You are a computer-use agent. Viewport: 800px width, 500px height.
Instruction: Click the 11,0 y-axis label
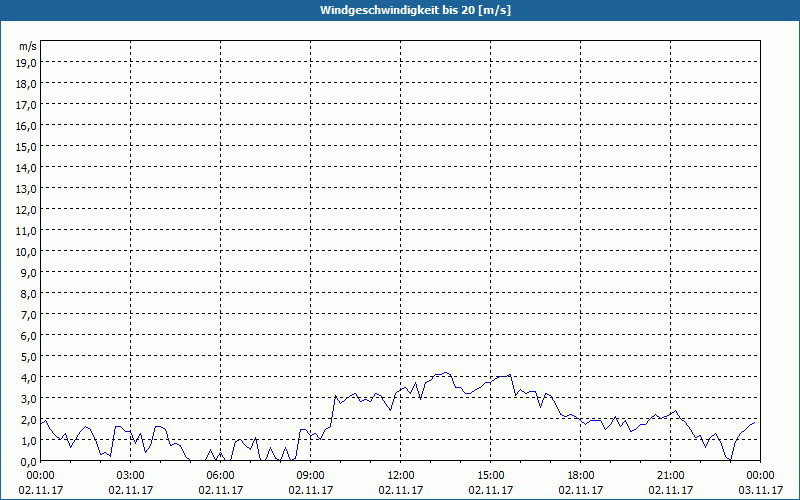[27, 231]
